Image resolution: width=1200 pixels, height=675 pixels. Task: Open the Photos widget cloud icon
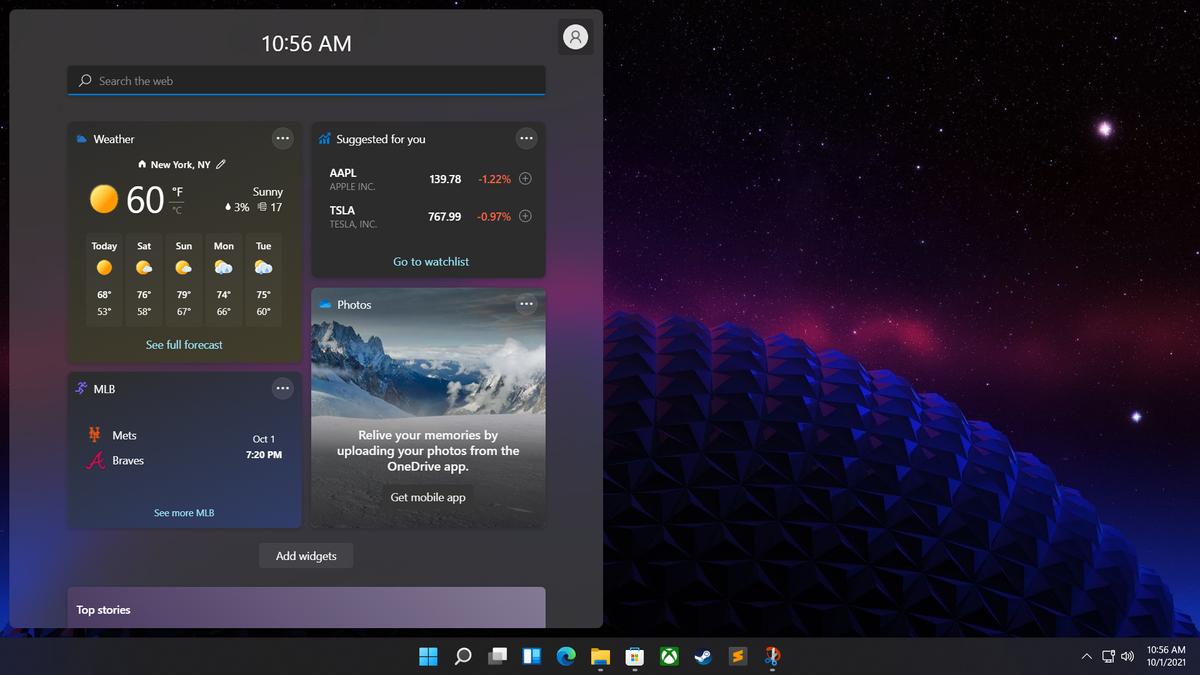[325, 304]
